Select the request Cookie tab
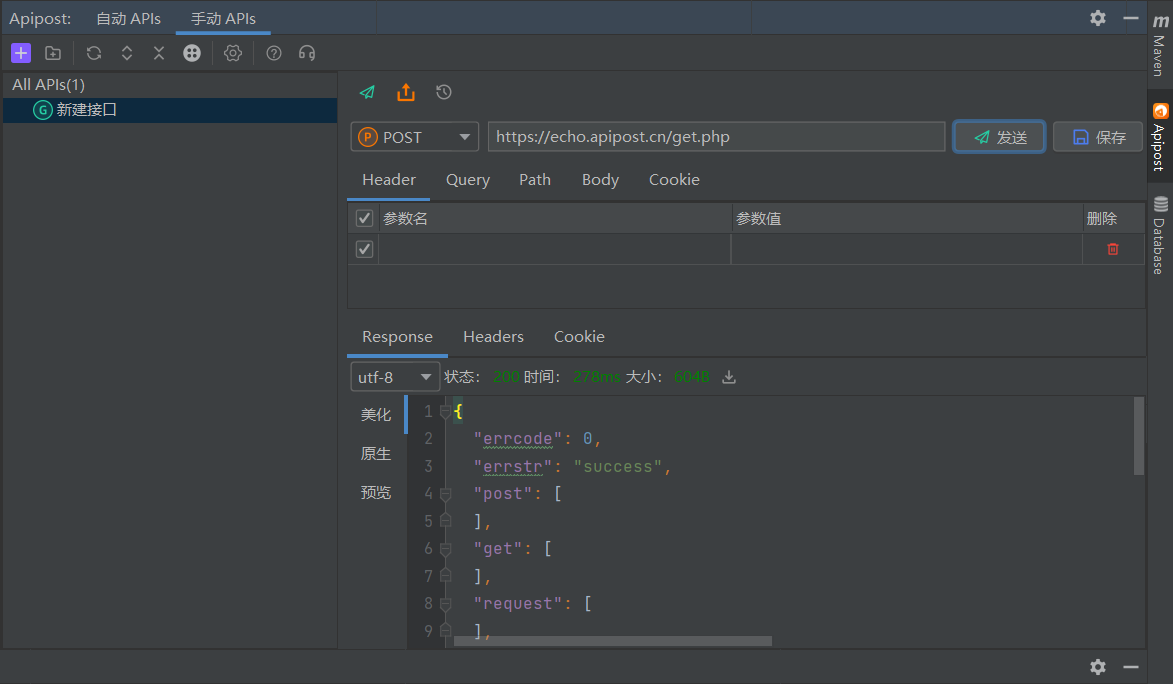The width and height of the screenshot is (1173, 684). (674, 180)
